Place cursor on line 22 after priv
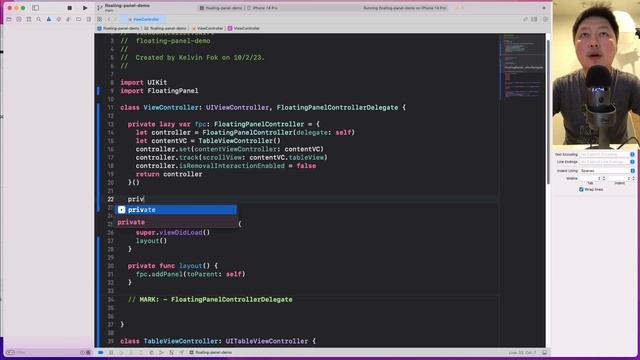Screen dimensions: 640x360 coord(144,199)
